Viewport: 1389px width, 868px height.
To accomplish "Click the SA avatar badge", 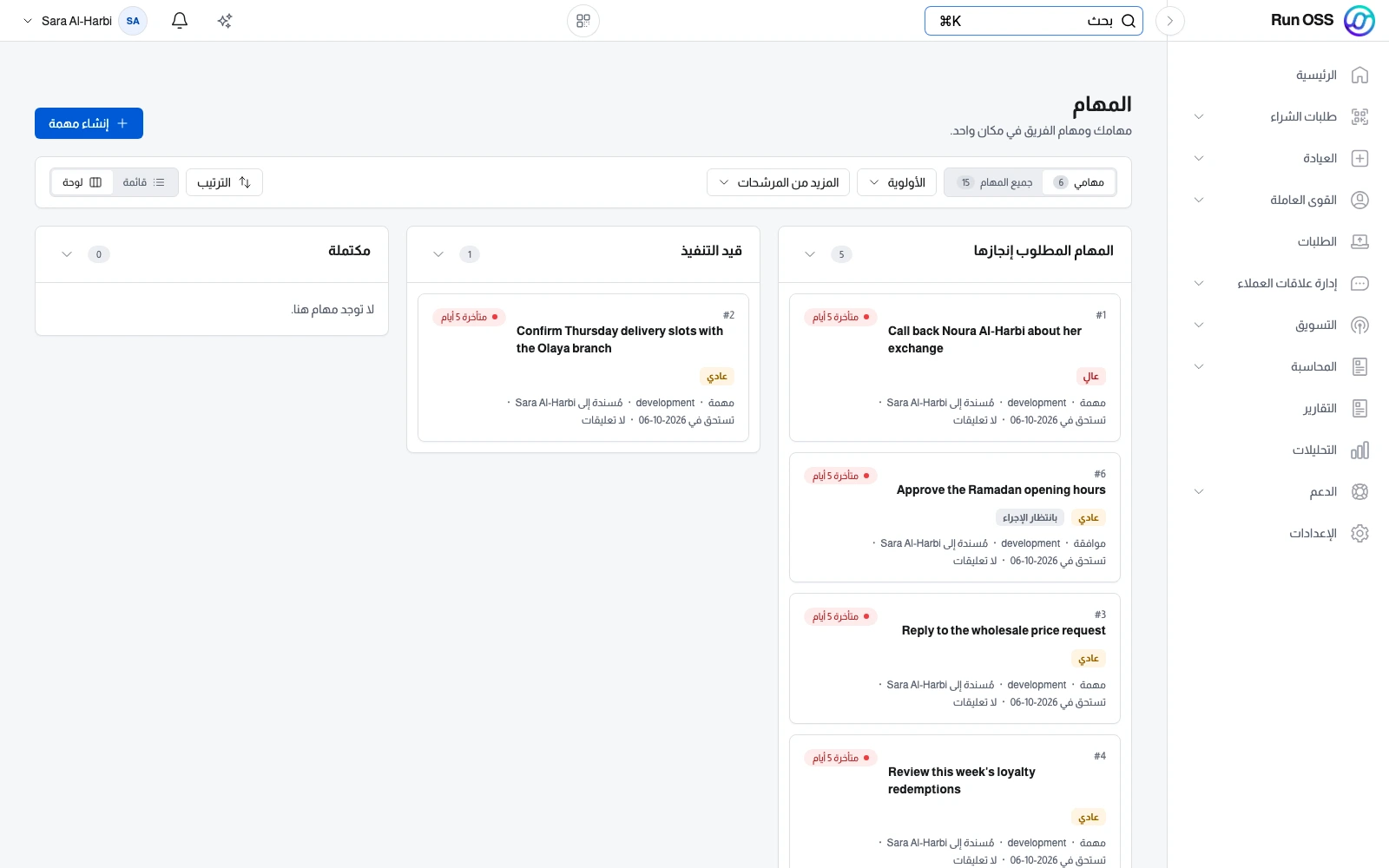I will point(133,21).
